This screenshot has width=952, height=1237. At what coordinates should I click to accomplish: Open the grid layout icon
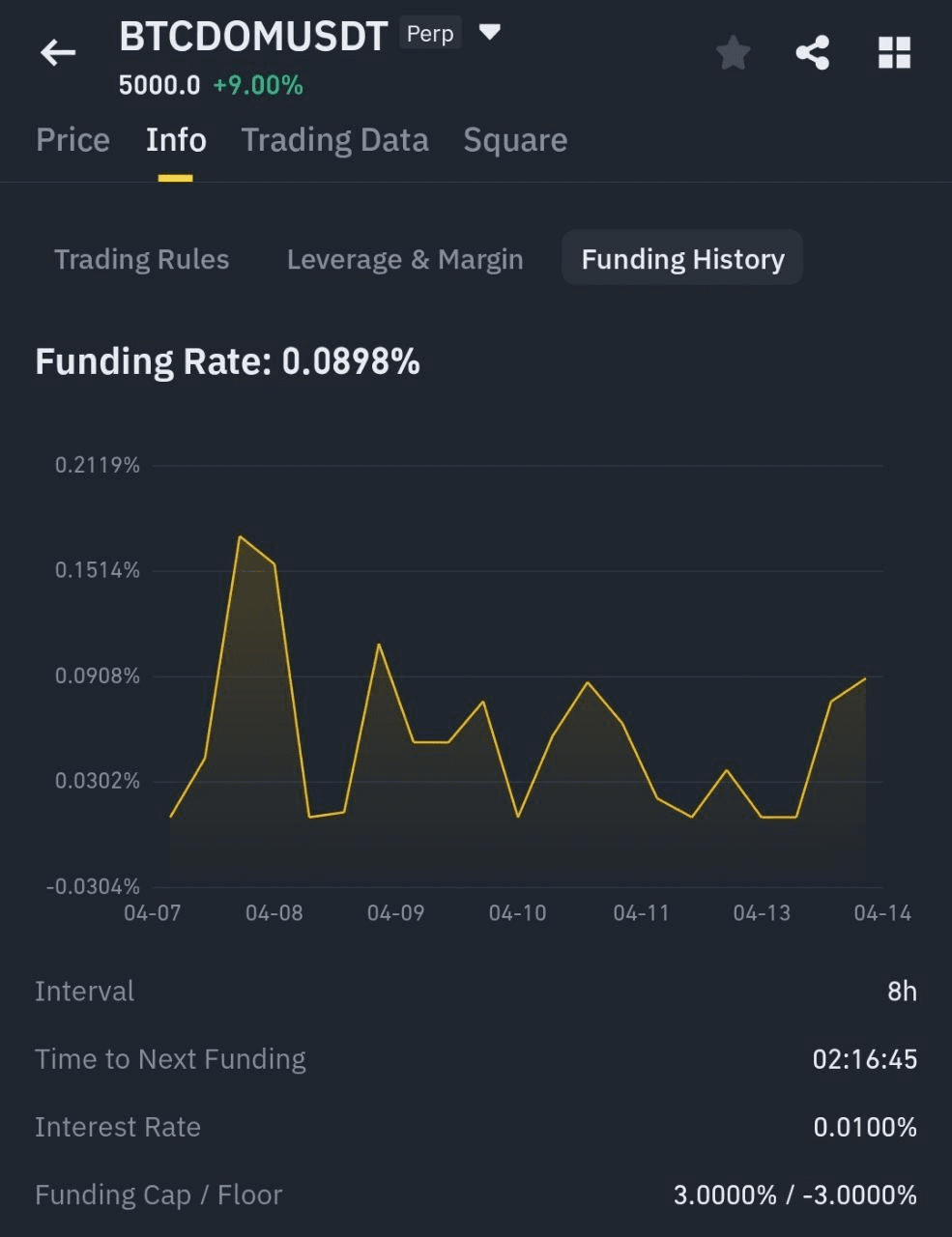pyautogui.click(x=894, y=53)
